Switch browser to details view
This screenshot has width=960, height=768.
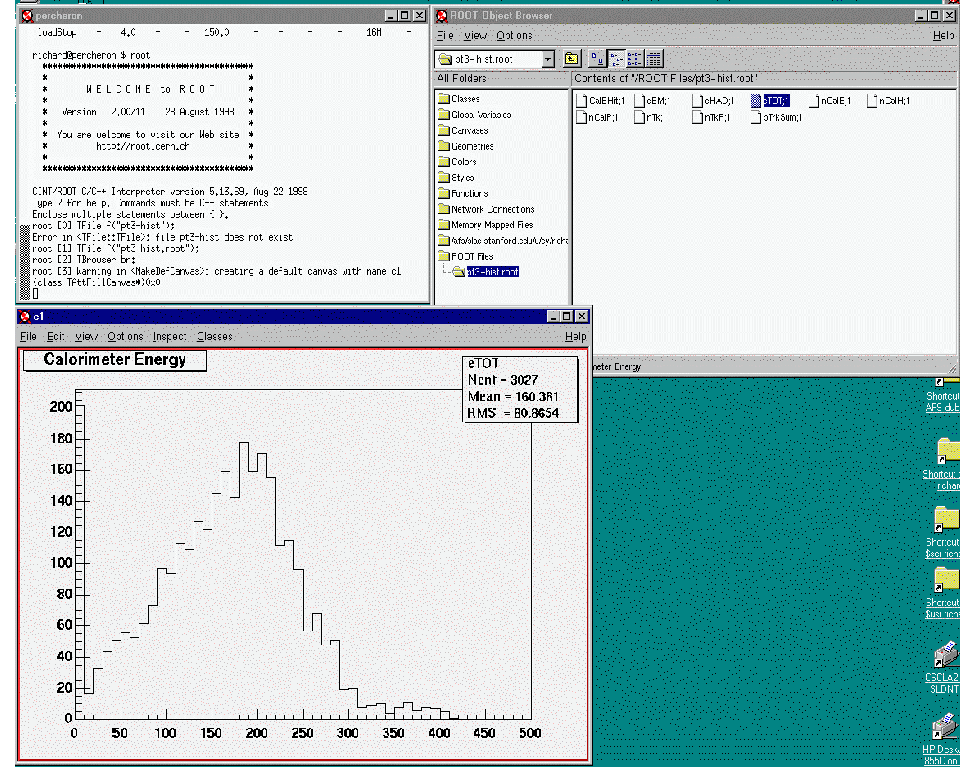653,59
